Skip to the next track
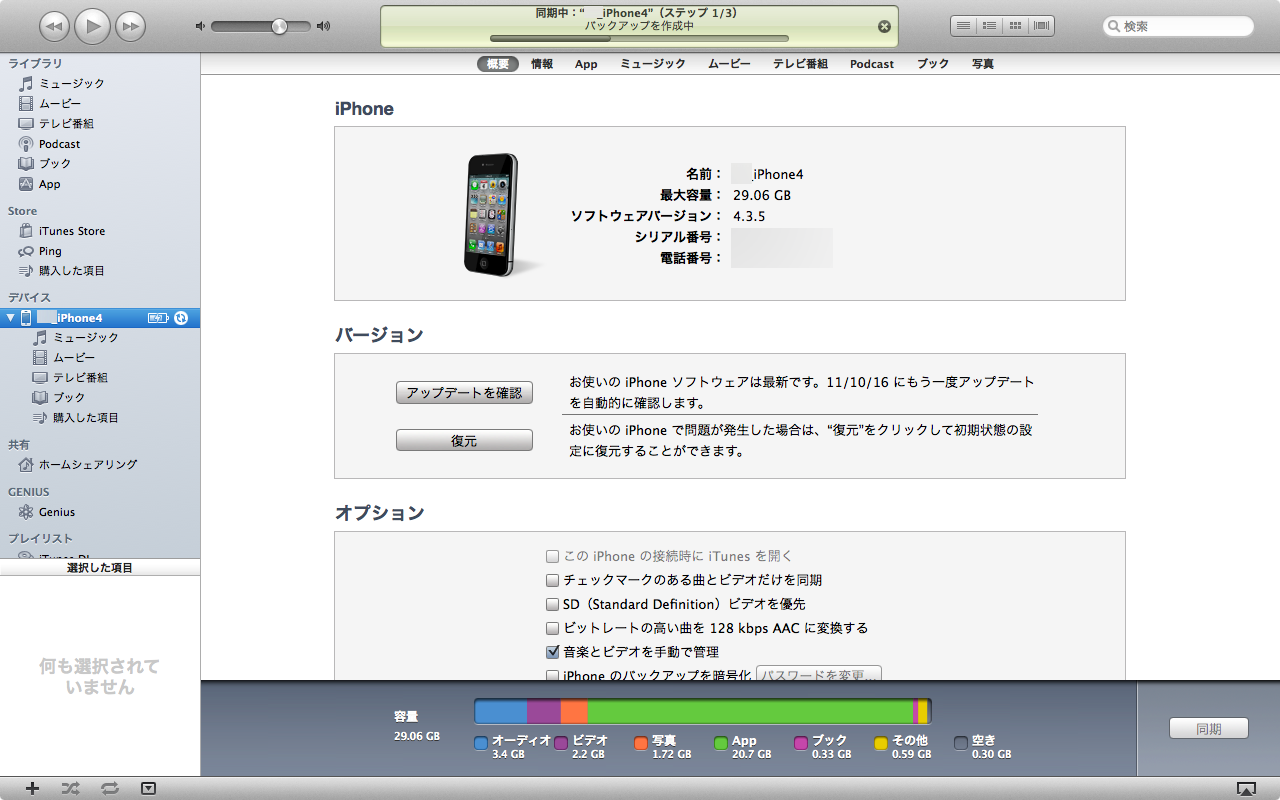Screen dimensions: 1280x800 click(x=130, y=26)
